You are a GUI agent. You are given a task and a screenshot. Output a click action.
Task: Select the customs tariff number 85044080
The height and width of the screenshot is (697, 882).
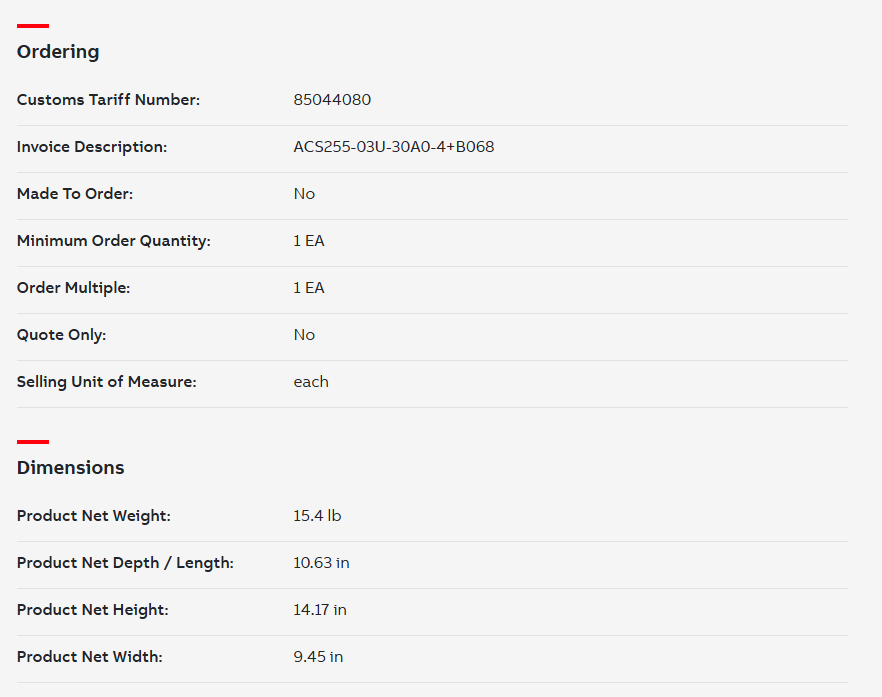point(332,100)
